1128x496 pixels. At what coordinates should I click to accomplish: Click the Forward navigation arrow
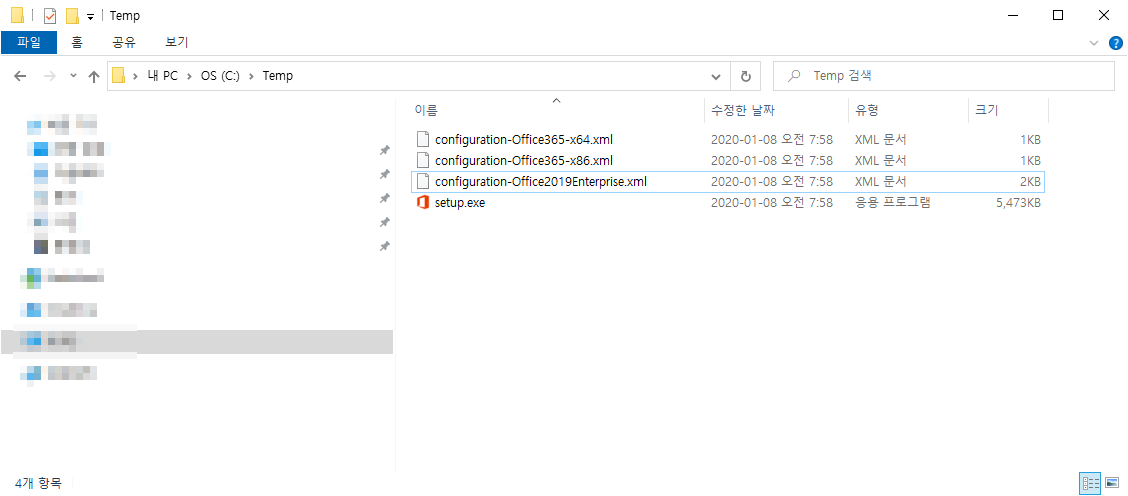coord(50,76)
